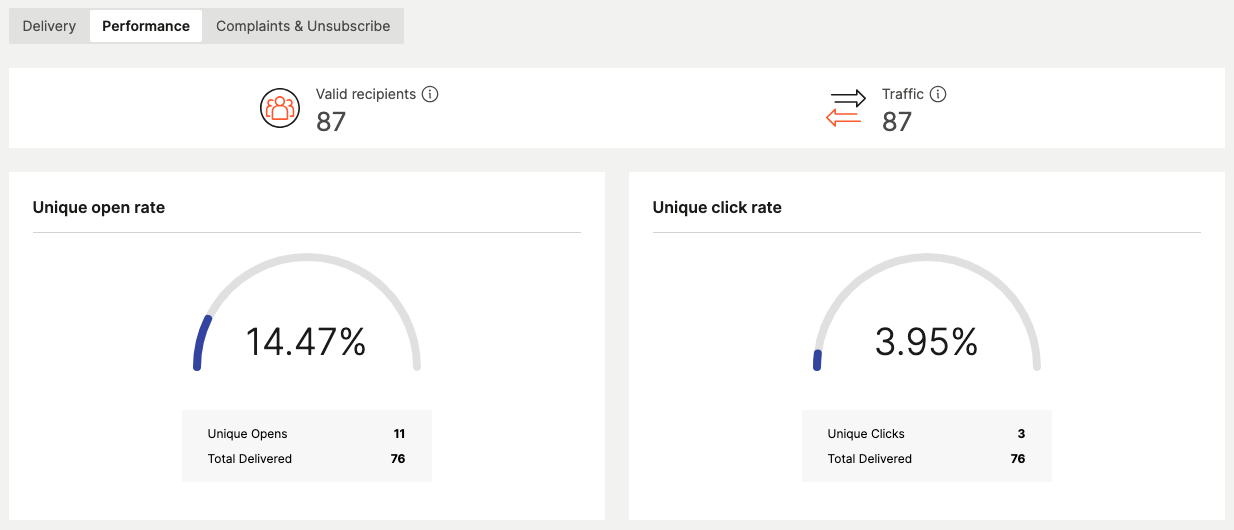
Task: Click Total Delivered under the click rate gauge
Action: point(870,459)
